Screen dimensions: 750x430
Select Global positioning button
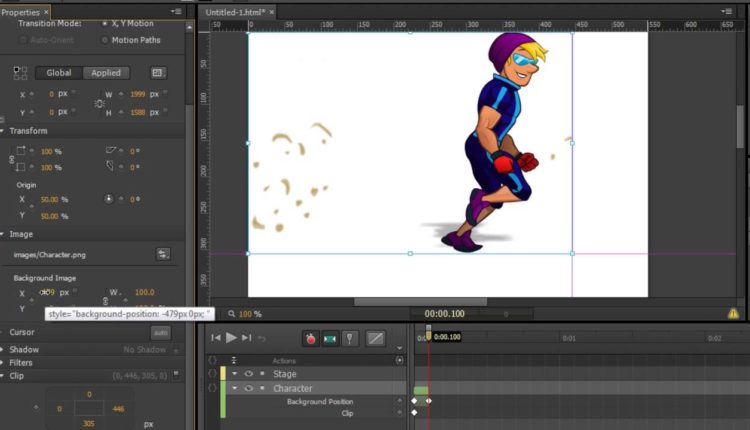tap(59, 73)
